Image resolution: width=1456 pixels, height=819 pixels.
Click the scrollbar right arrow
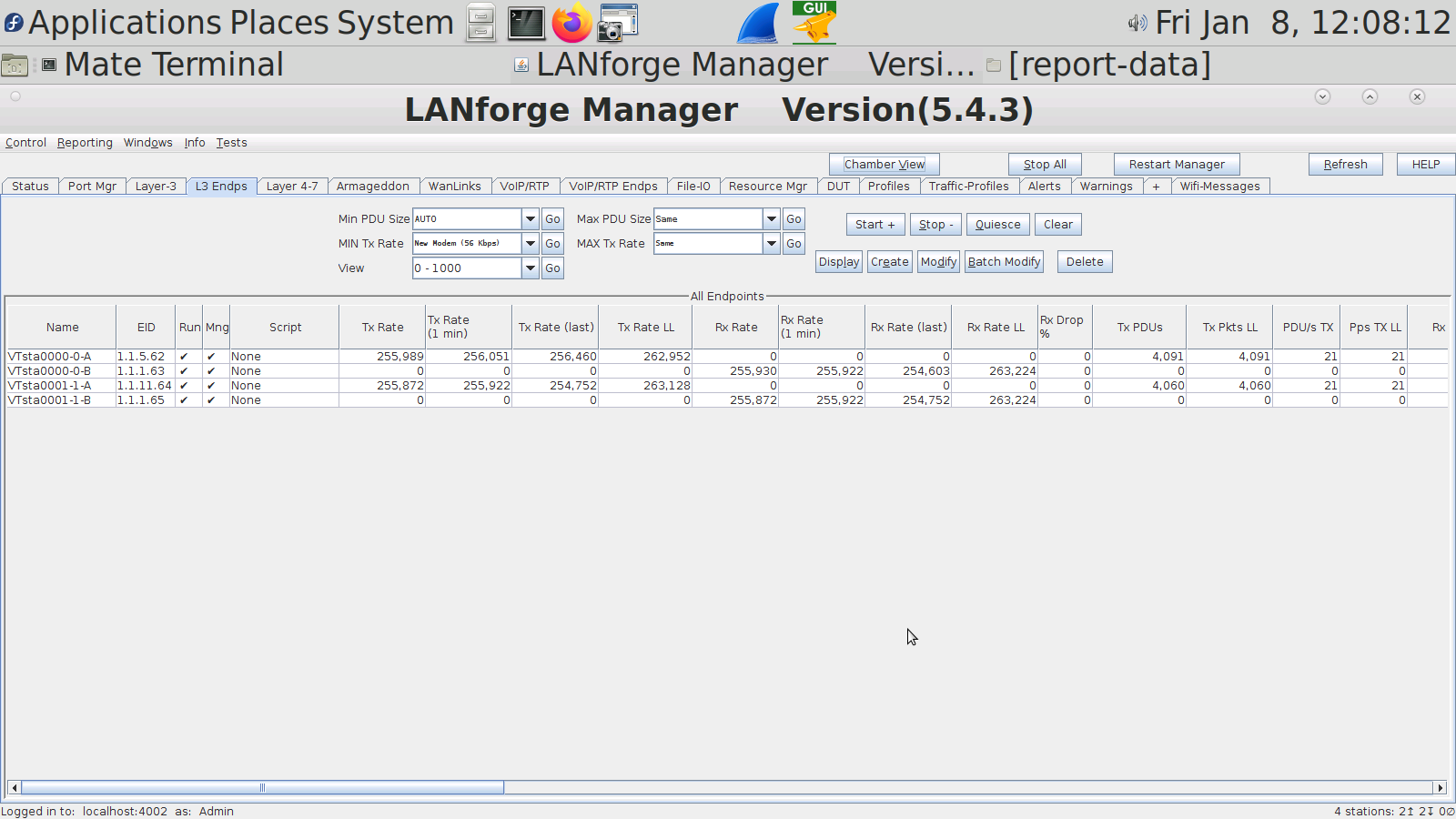pyautogui.click(x=1440, y=788)
